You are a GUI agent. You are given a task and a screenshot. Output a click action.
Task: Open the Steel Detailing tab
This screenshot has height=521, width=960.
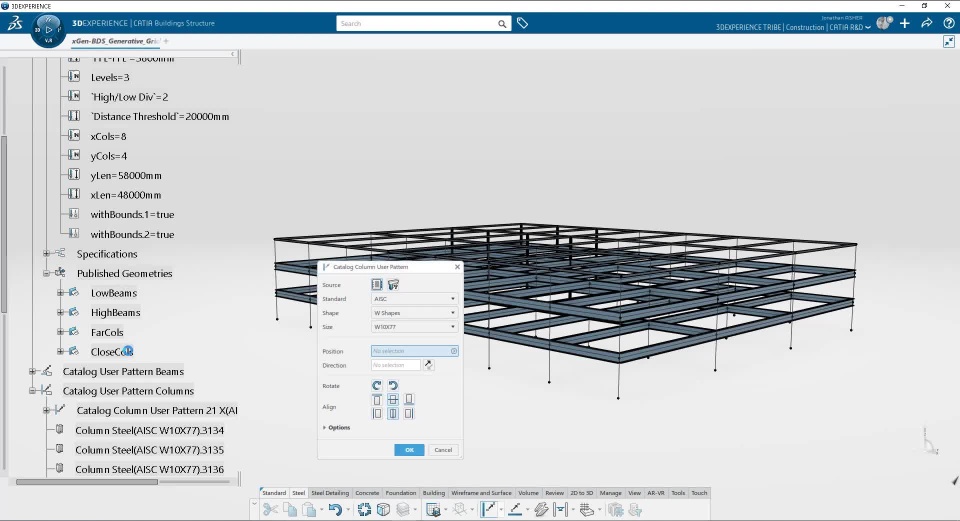[x=330, y=493]
